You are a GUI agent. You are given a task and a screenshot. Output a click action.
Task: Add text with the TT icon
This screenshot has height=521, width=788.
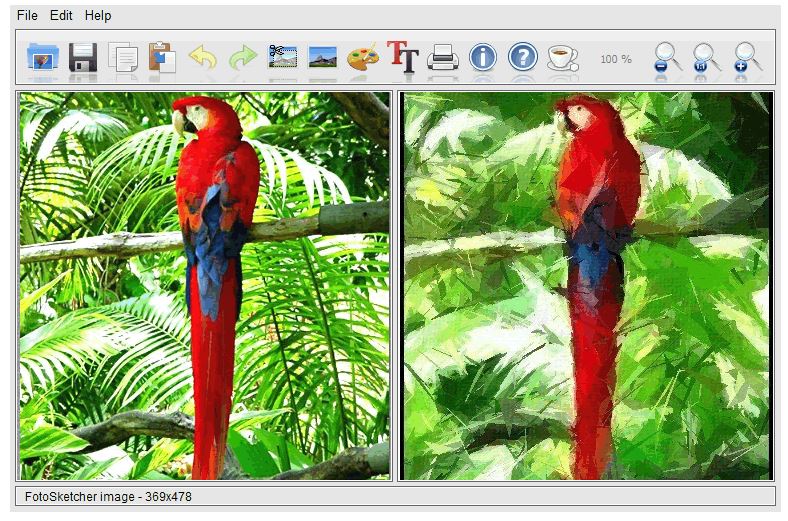403,56
